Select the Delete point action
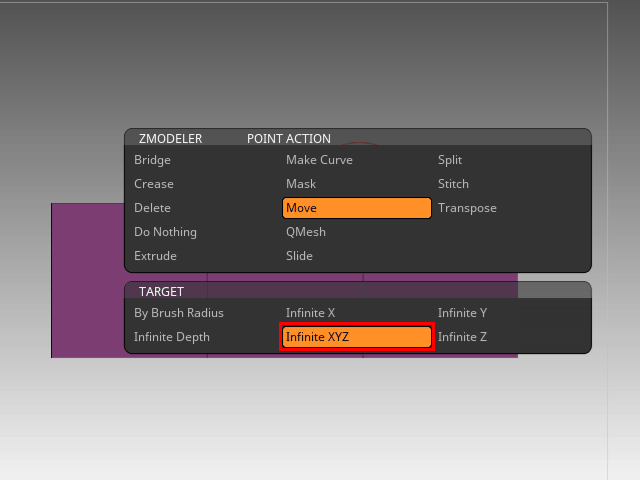Viewport: 640px width, 480px height. pos(153,208)
